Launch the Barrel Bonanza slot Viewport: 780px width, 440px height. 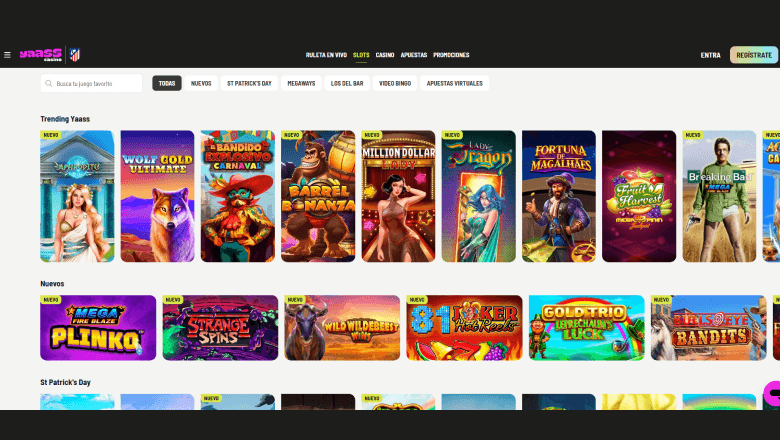point(318,196)
